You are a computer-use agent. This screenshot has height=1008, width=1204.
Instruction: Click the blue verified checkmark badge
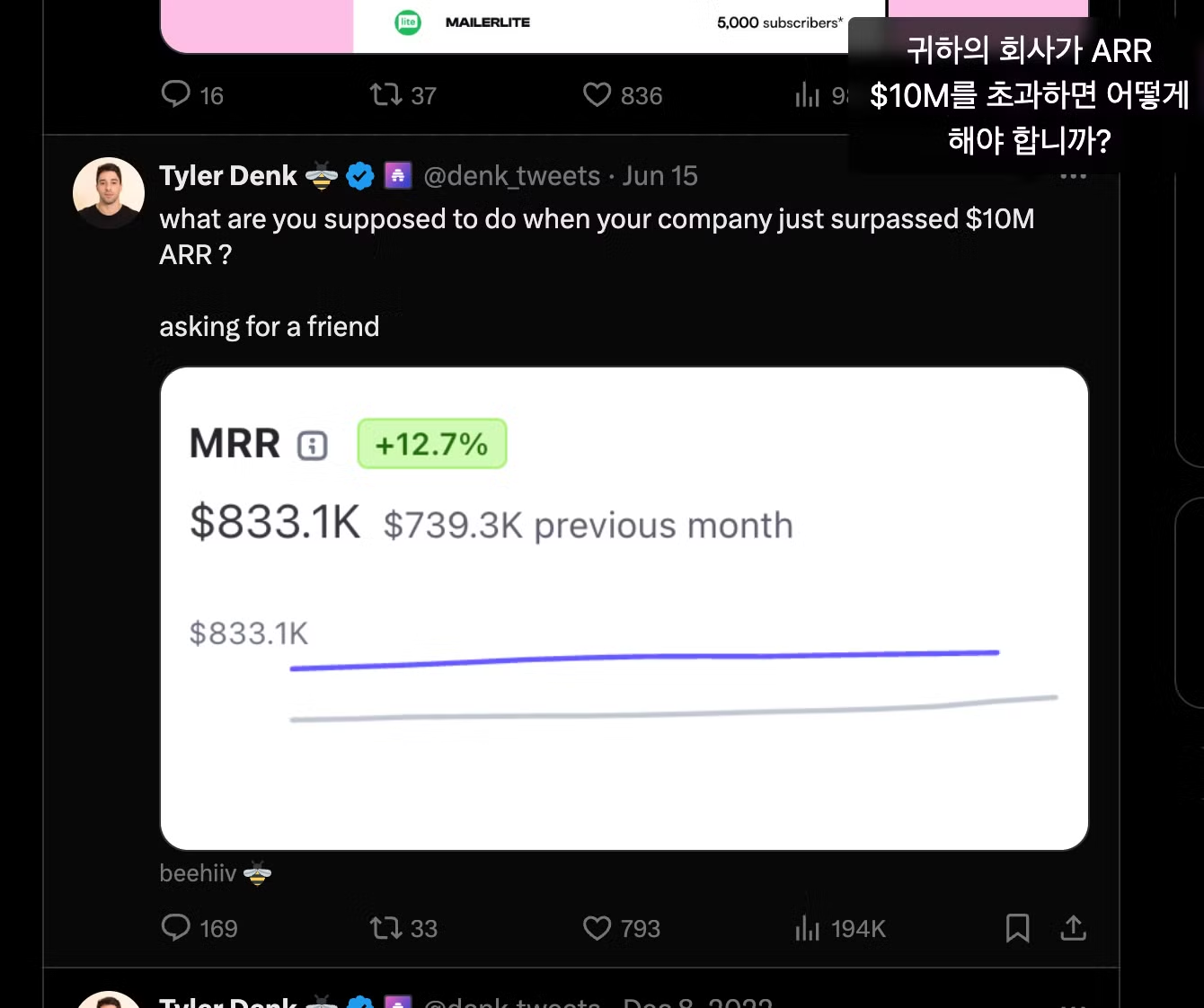[x=360, y=176]
